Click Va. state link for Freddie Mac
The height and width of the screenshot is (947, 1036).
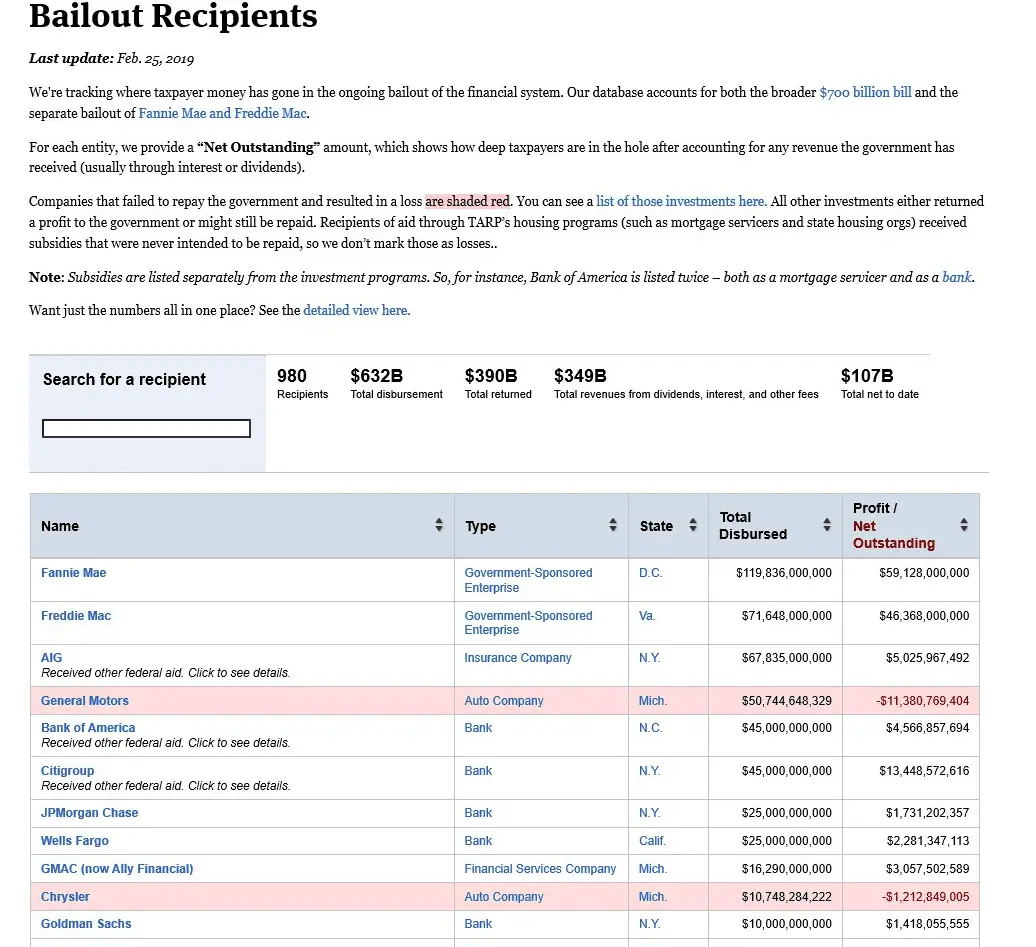pyautogui.click(x=647, y=616)
